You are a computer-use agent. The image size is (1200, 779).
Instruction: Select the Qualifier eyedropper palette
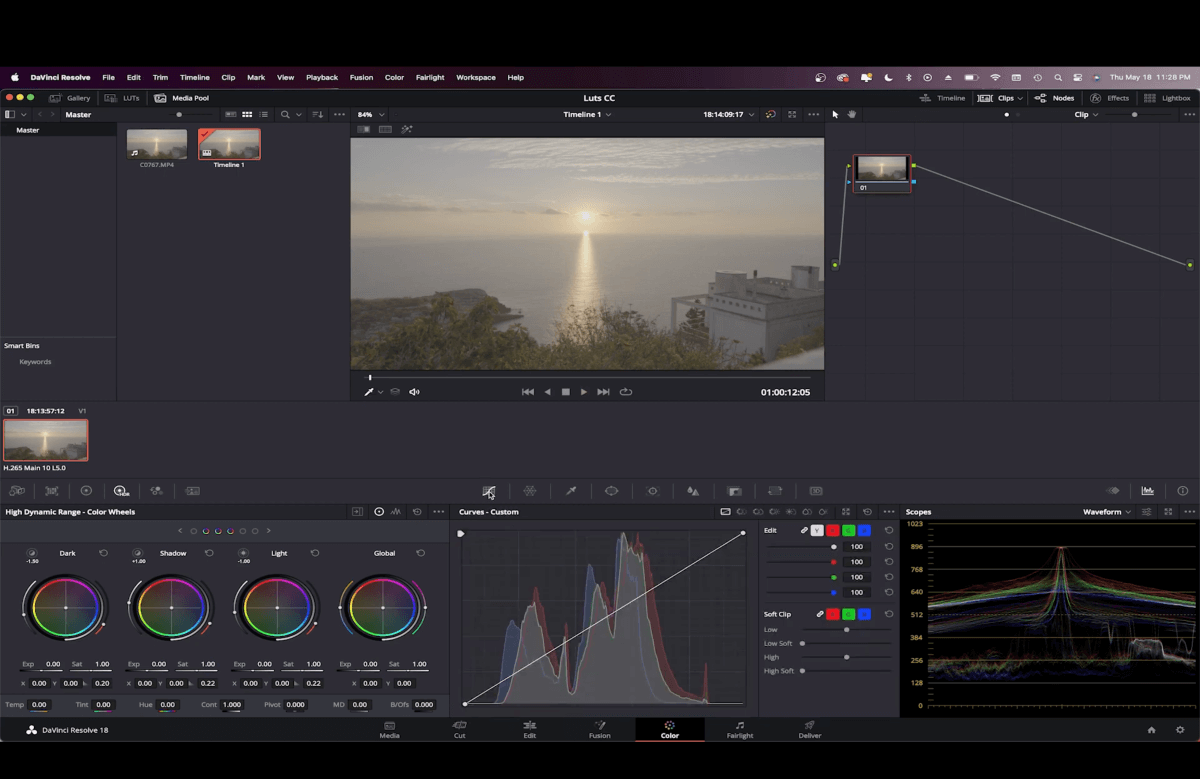coord(571,491)
